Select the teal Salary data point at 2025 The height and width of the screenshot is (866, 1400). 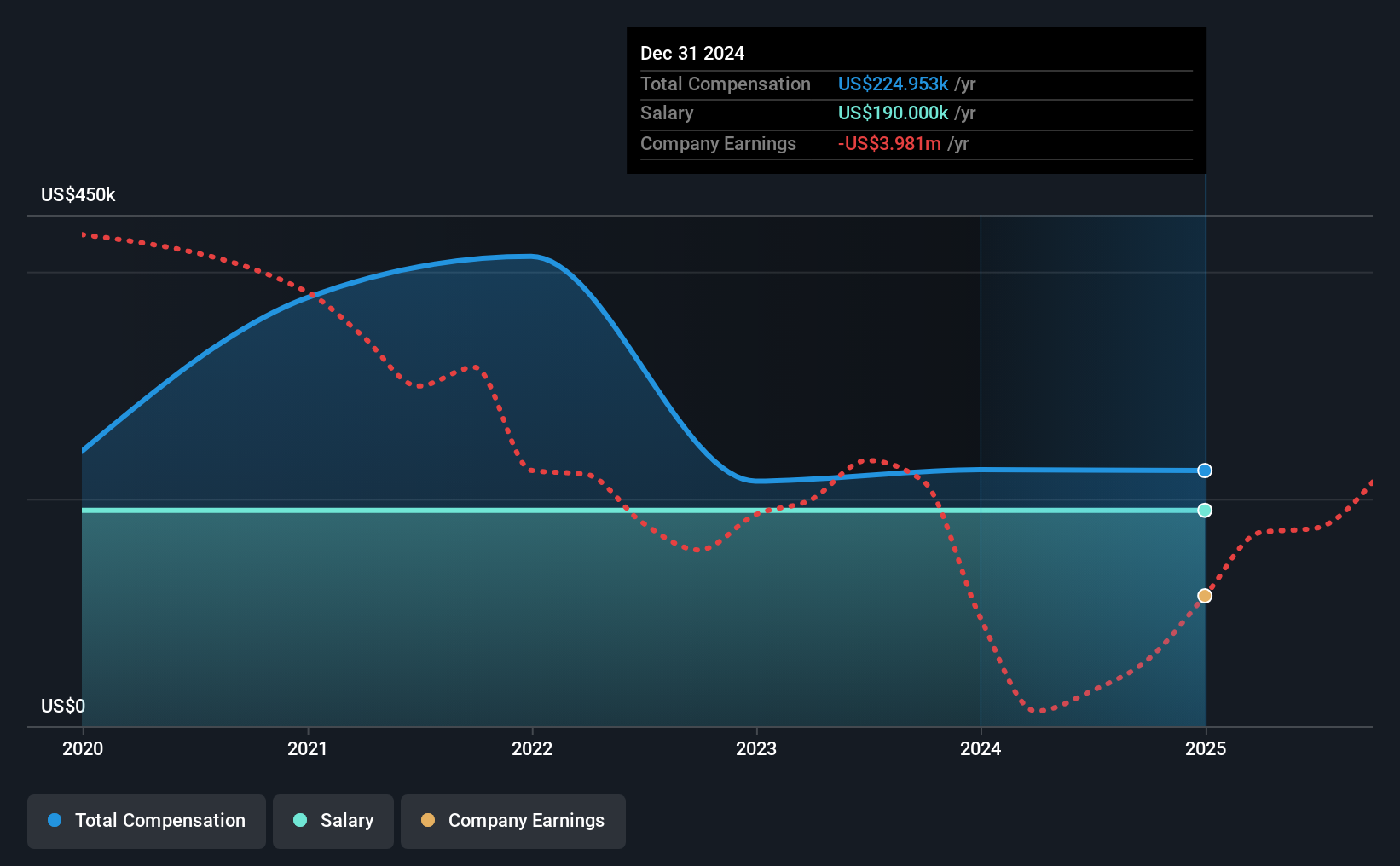tap(1205, 511)
